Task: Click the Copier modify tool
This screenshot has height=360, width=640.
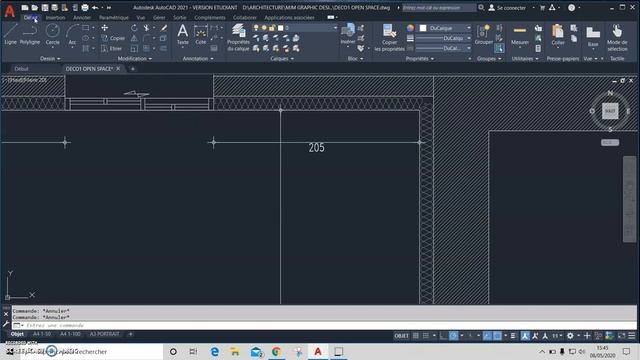Action: (x=113, y=38)
